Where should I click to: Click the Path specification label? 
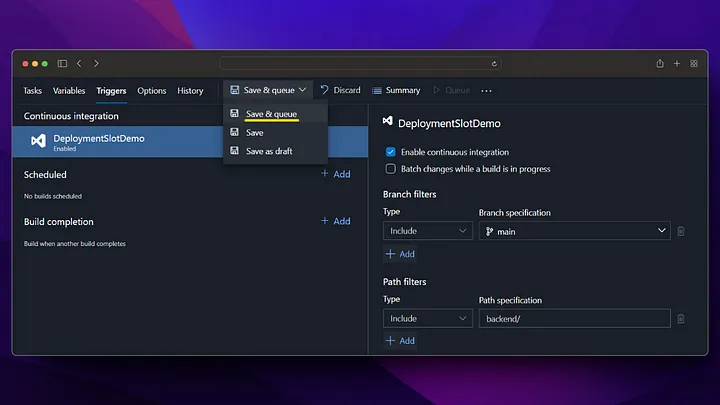click(x=510, y=300)
